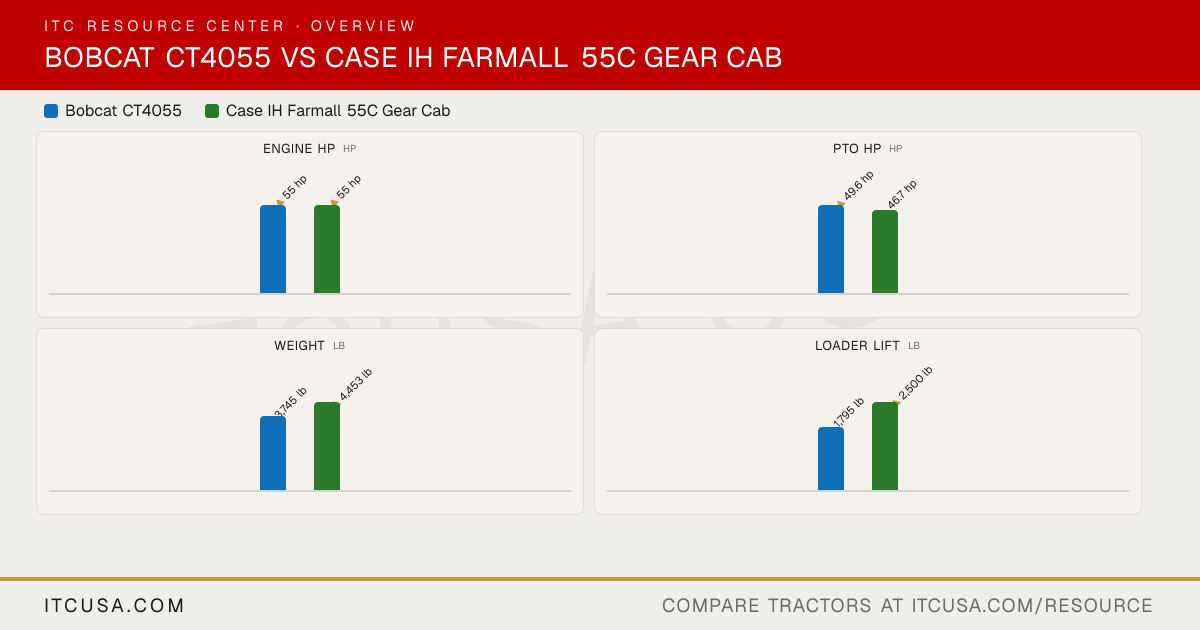Click the green 2,500 lb Loader Lift bar
This screenshot has height=630, width=1200.
pyautogui.click(x=885, y=446)
